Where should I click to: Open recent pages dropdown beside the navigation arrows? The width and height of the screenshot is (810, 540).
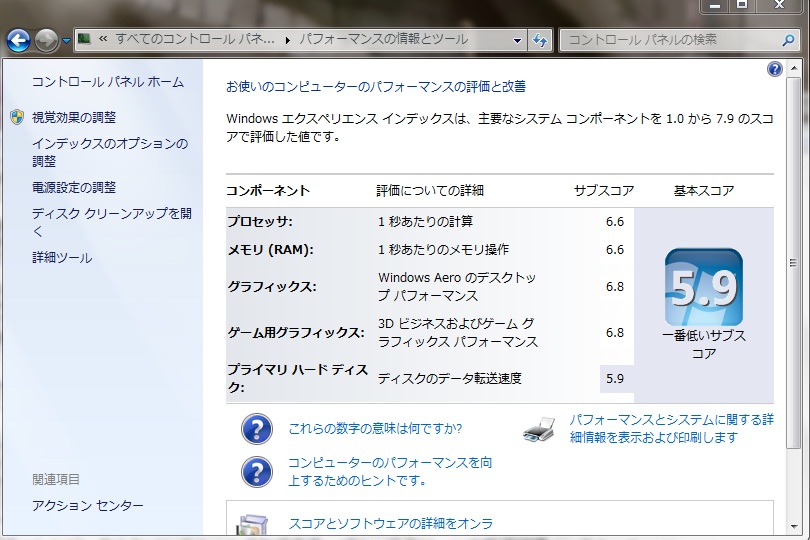pyautogui.click(x=66, y=40)
